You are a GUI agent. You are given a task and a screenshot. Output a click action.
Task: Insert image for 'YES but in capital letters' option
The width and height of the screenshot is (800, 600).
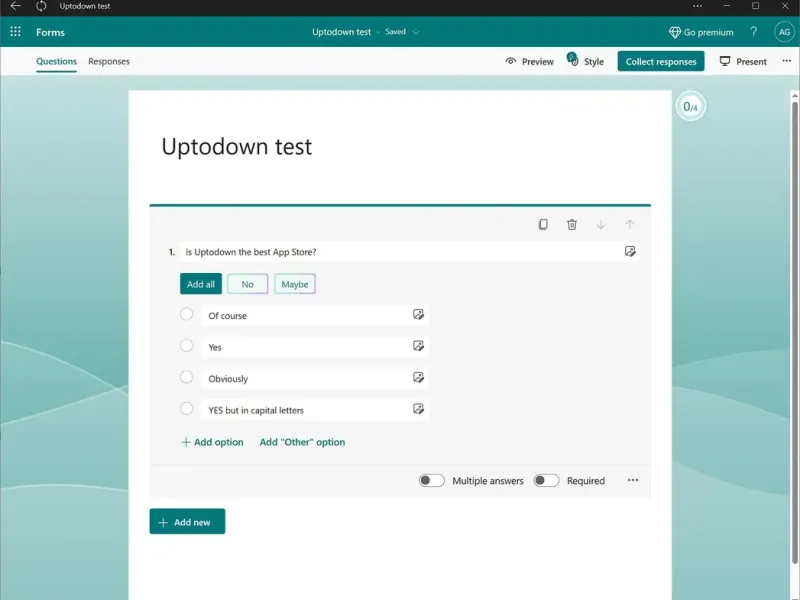(x=418, y=409)
